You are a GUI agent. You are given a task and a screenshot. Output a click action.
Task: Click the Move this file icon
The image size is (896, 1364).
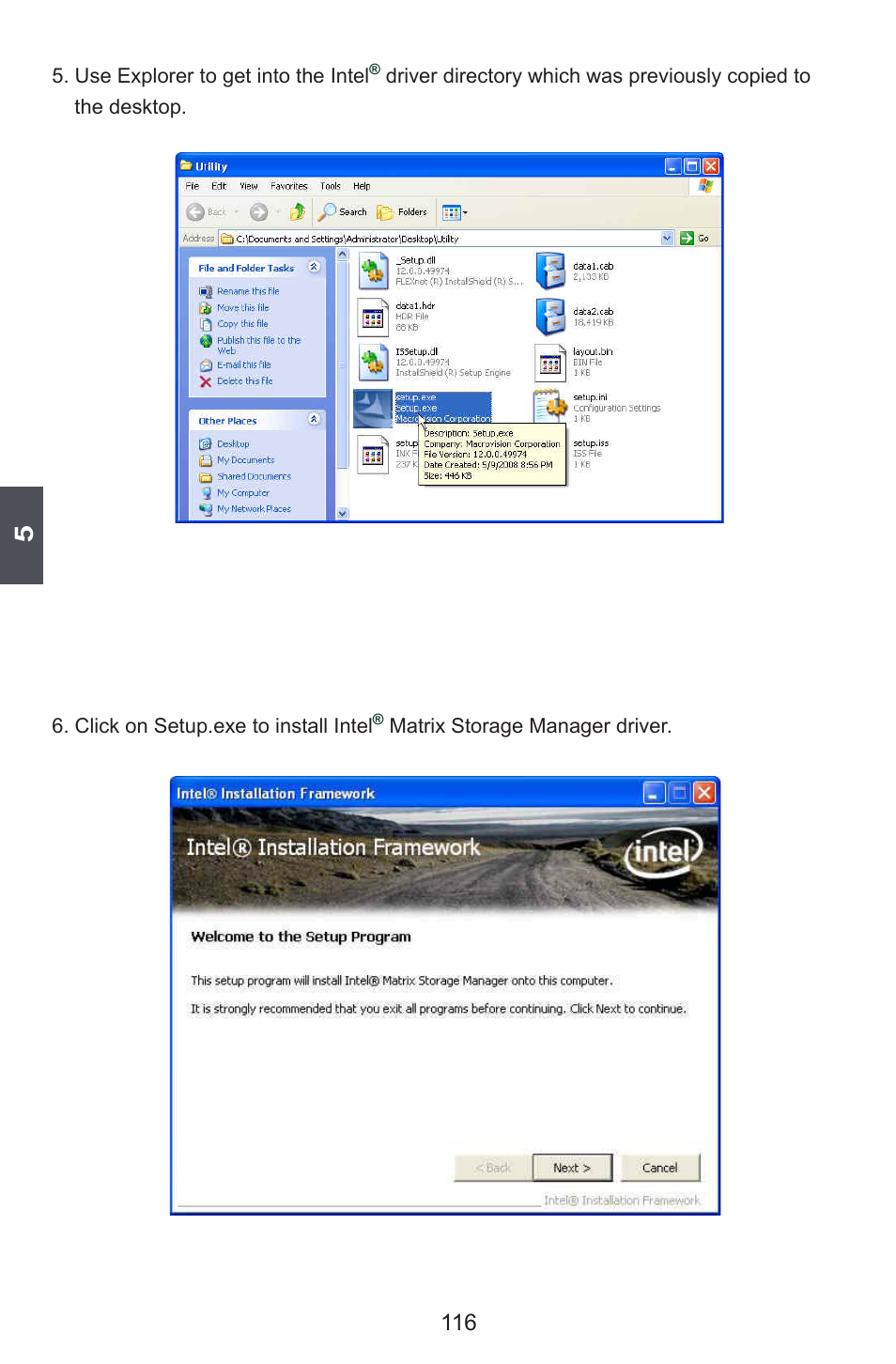pos(206,308)
